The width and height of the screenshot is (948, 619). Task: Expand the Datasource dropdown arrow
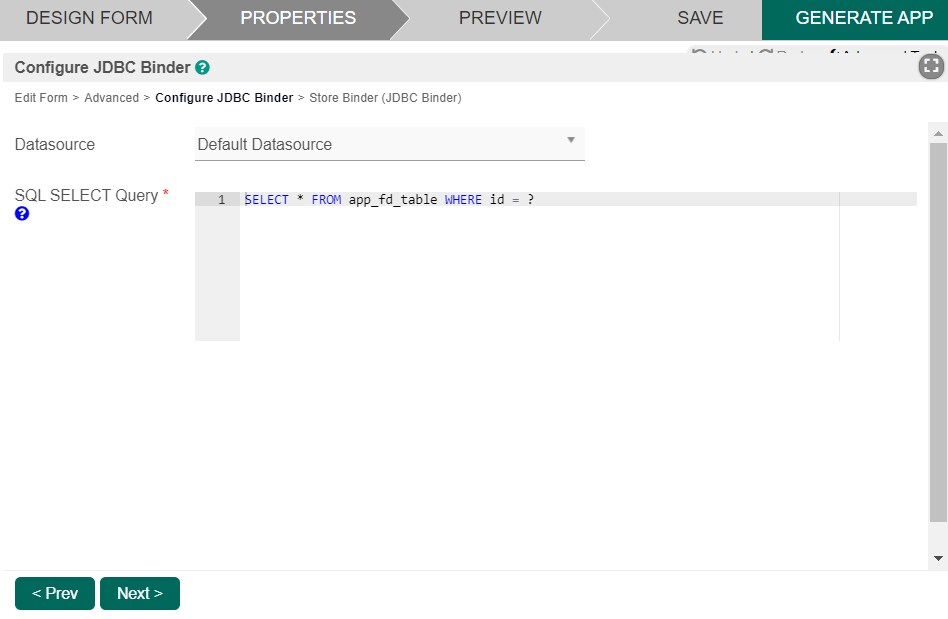pyautogui.click(x=570, y=140)
